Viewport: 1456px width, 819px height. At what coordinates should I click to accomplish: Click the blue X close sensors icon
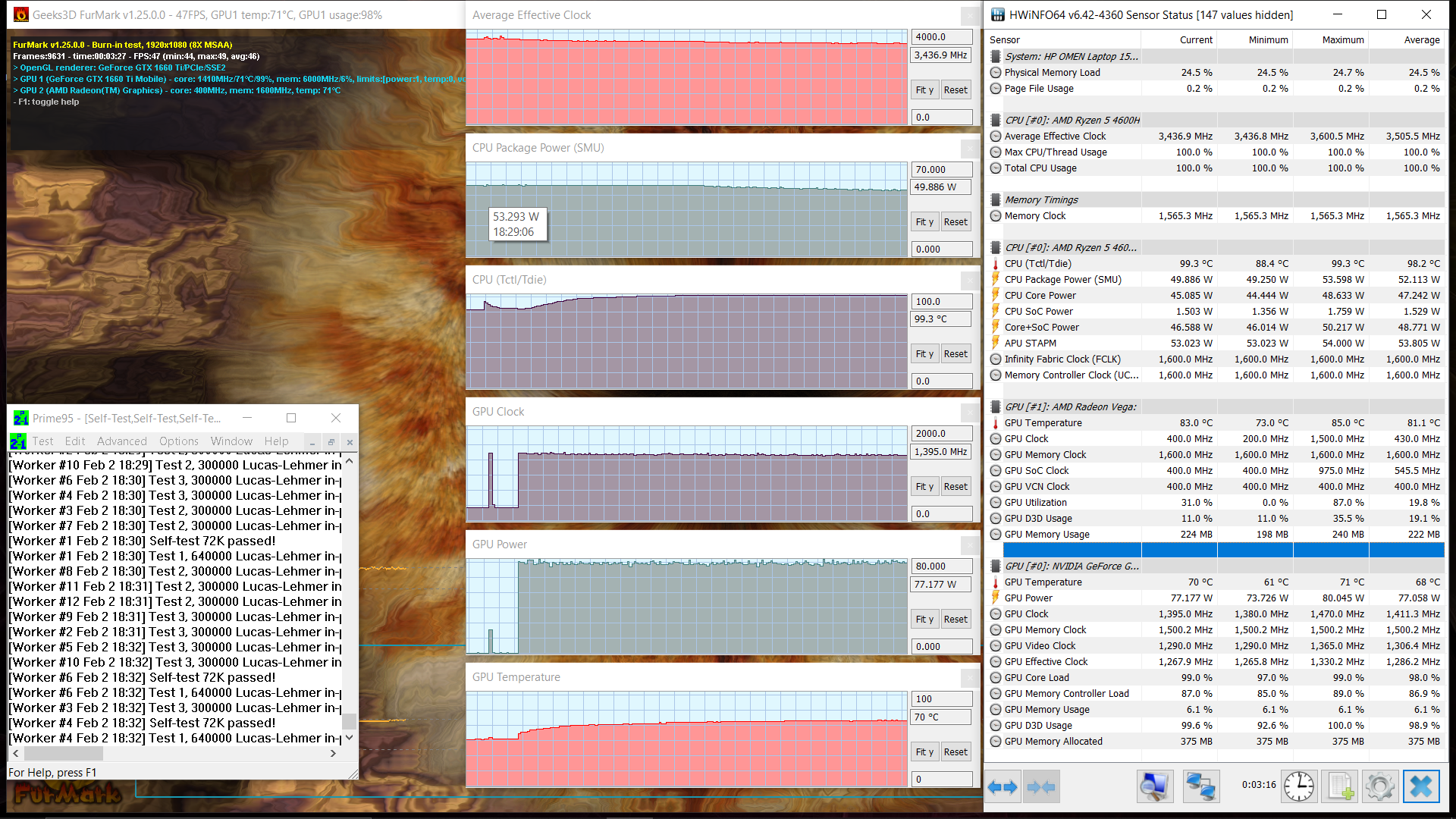[1421, 786]
